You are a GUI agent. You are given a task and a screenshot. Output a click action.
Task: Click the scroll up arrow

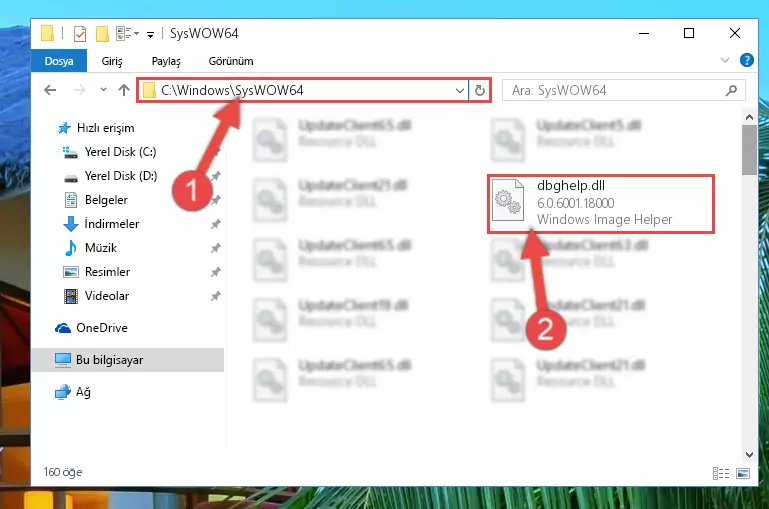(x=749, y=117)
